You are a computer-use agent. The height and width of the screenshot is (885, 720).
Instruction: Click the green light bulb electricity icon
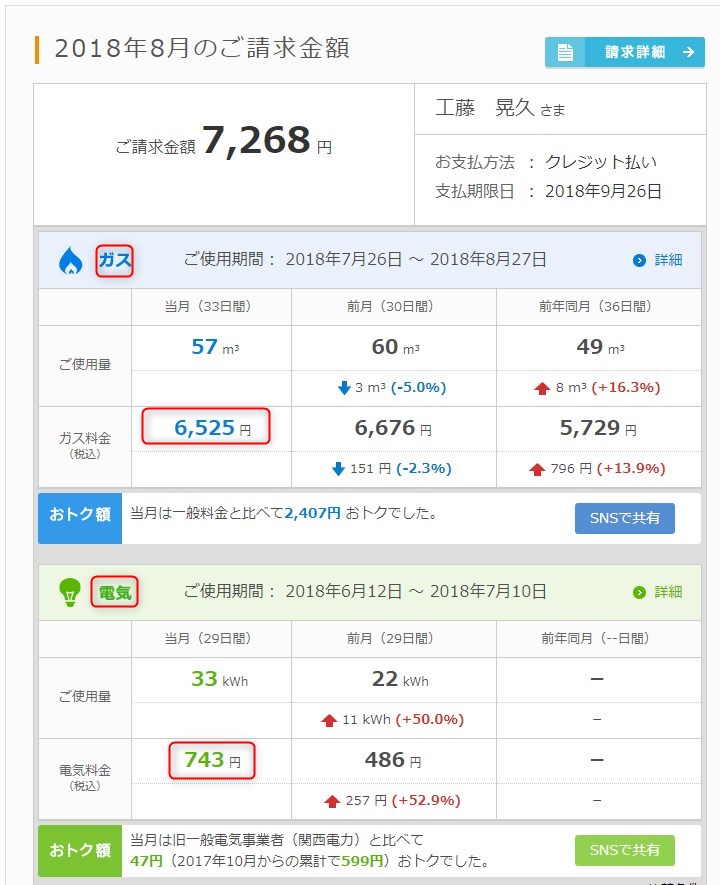pyautogui.click(x=70, y=593)
